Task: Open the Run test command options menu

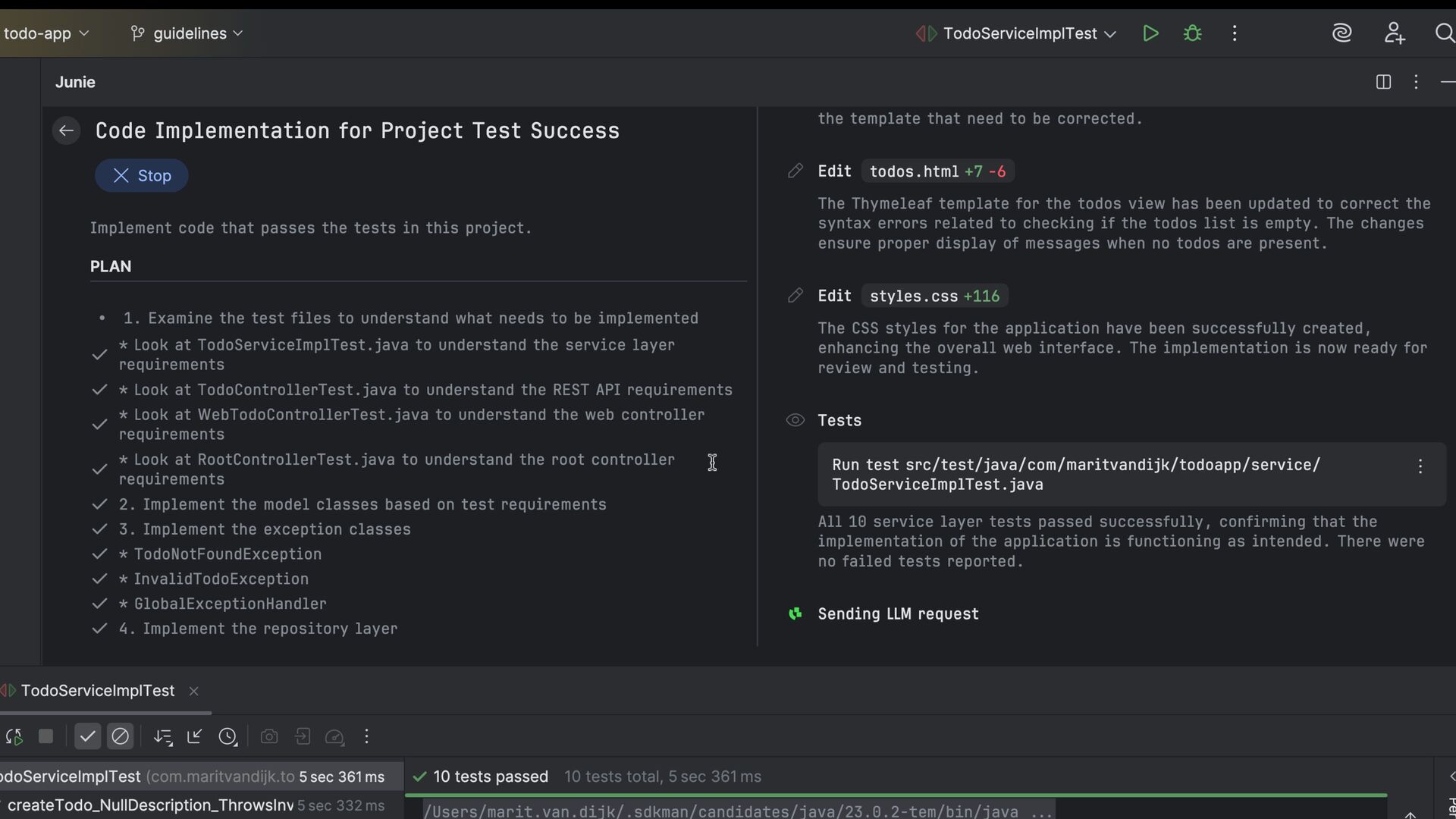Action: pos(1420,466)
